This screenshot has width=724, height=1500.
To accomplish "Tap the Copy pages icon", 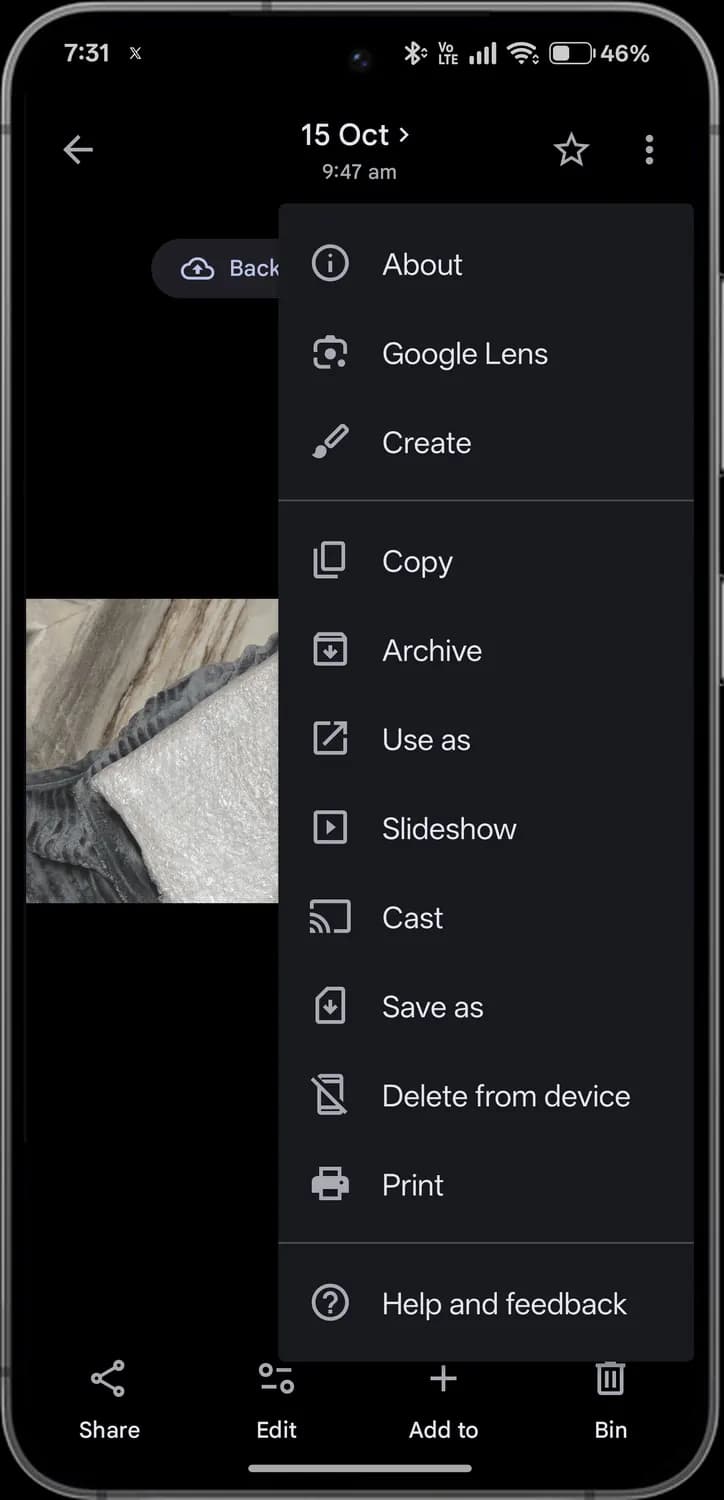I will point(330,561).
